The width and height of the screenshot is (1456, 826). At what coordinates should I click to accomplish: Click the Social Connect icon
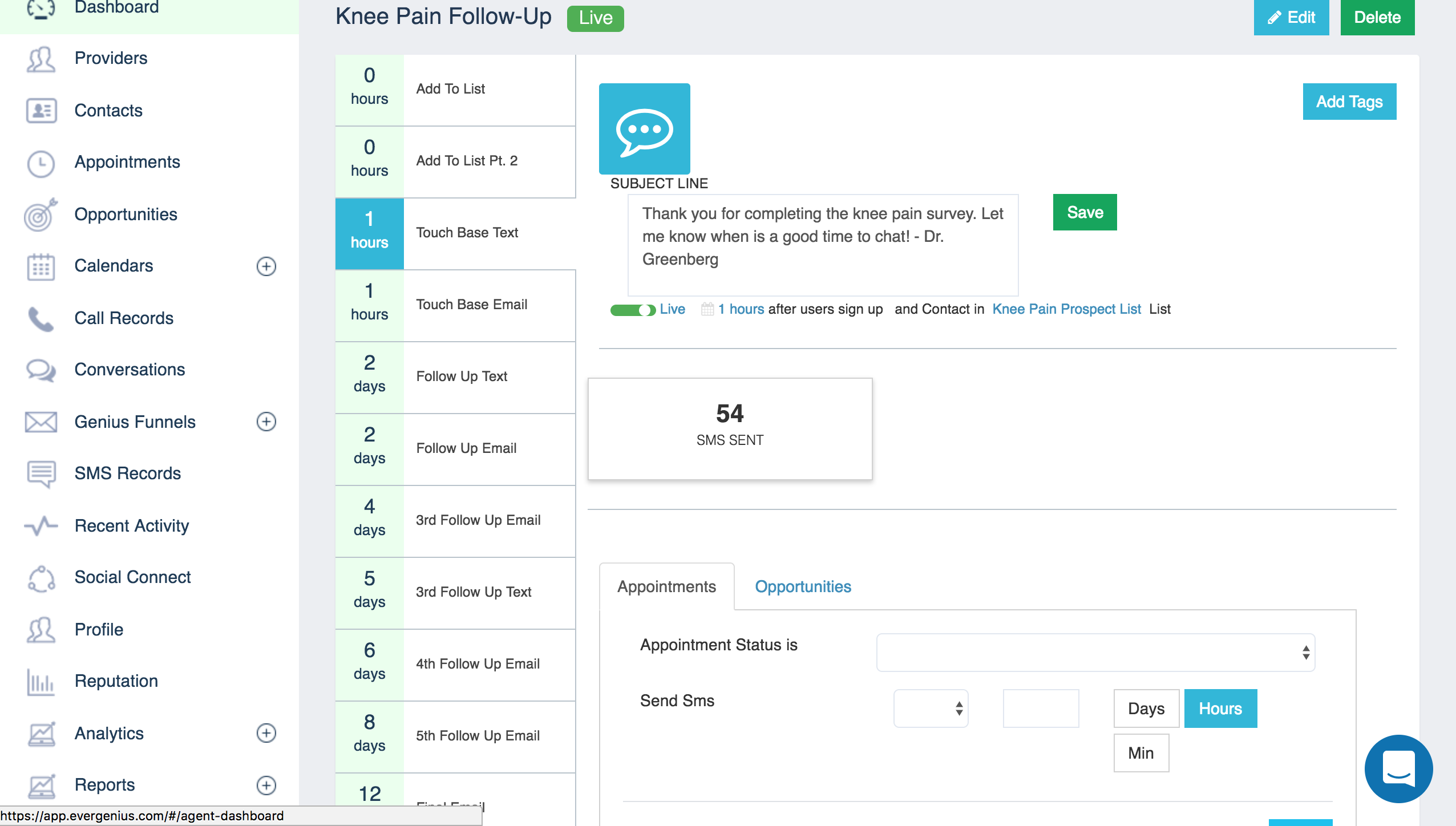[x=41, y=578]
